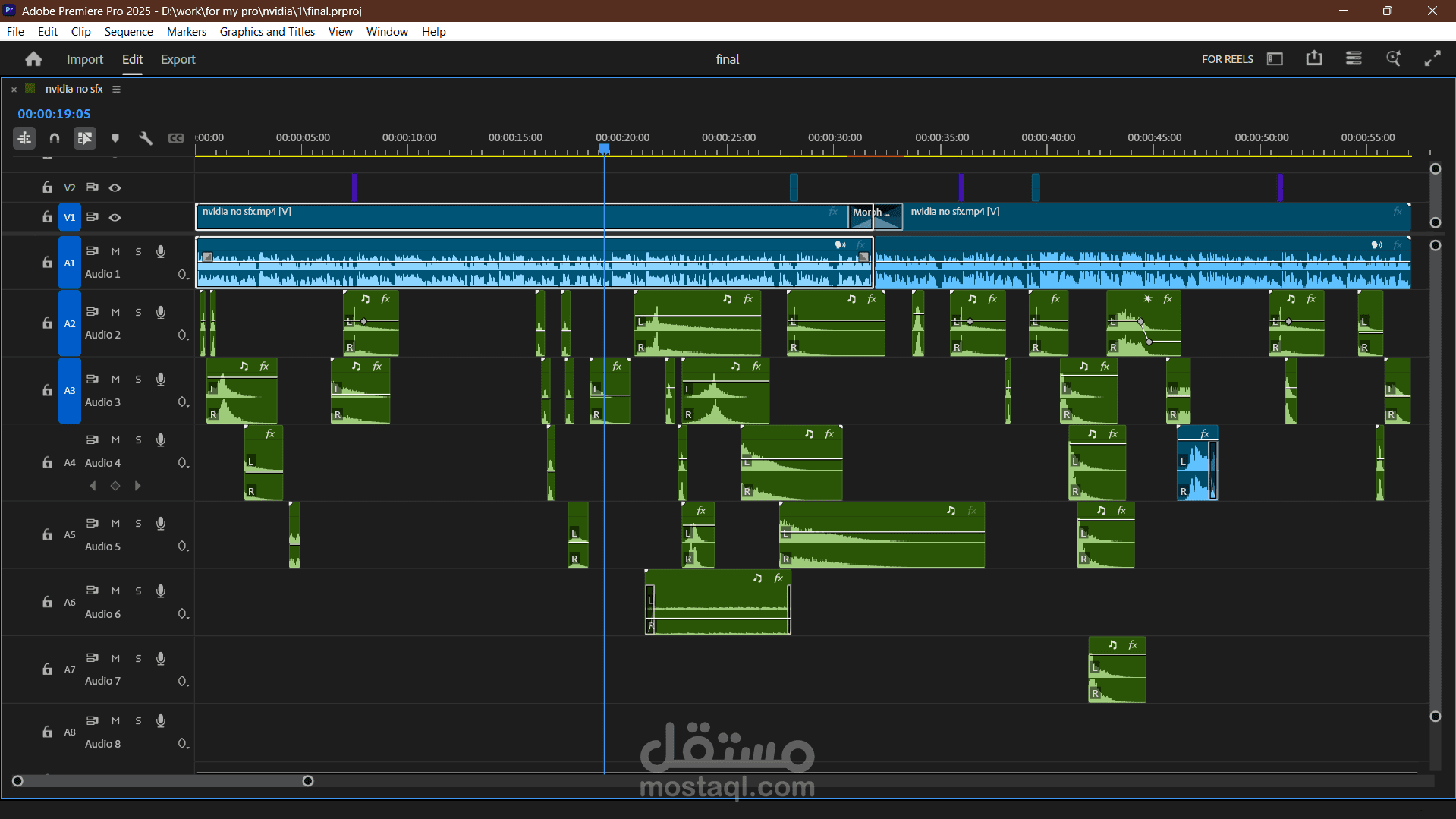The height and width of the screenshot is (819, 1456).
Task: Target the A1 track button
Action: (x=70, y=263)
